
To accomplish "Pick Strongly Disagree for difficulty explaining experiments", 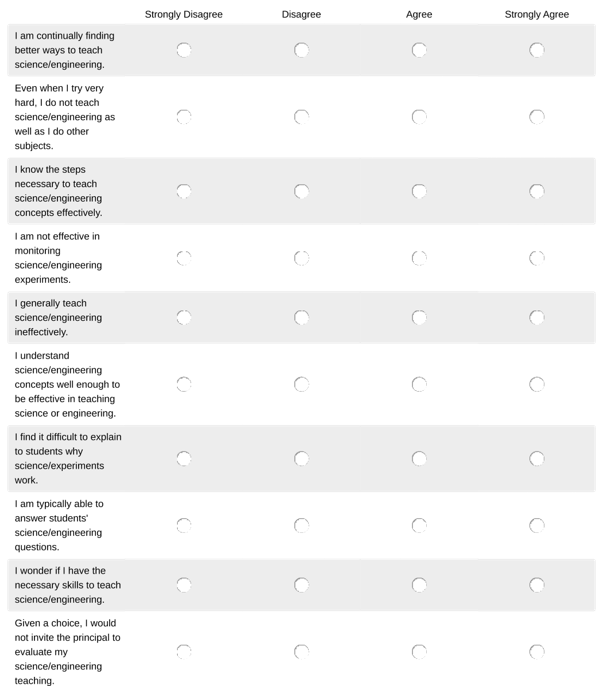I will pyautogui.click(x=183, y=458).
